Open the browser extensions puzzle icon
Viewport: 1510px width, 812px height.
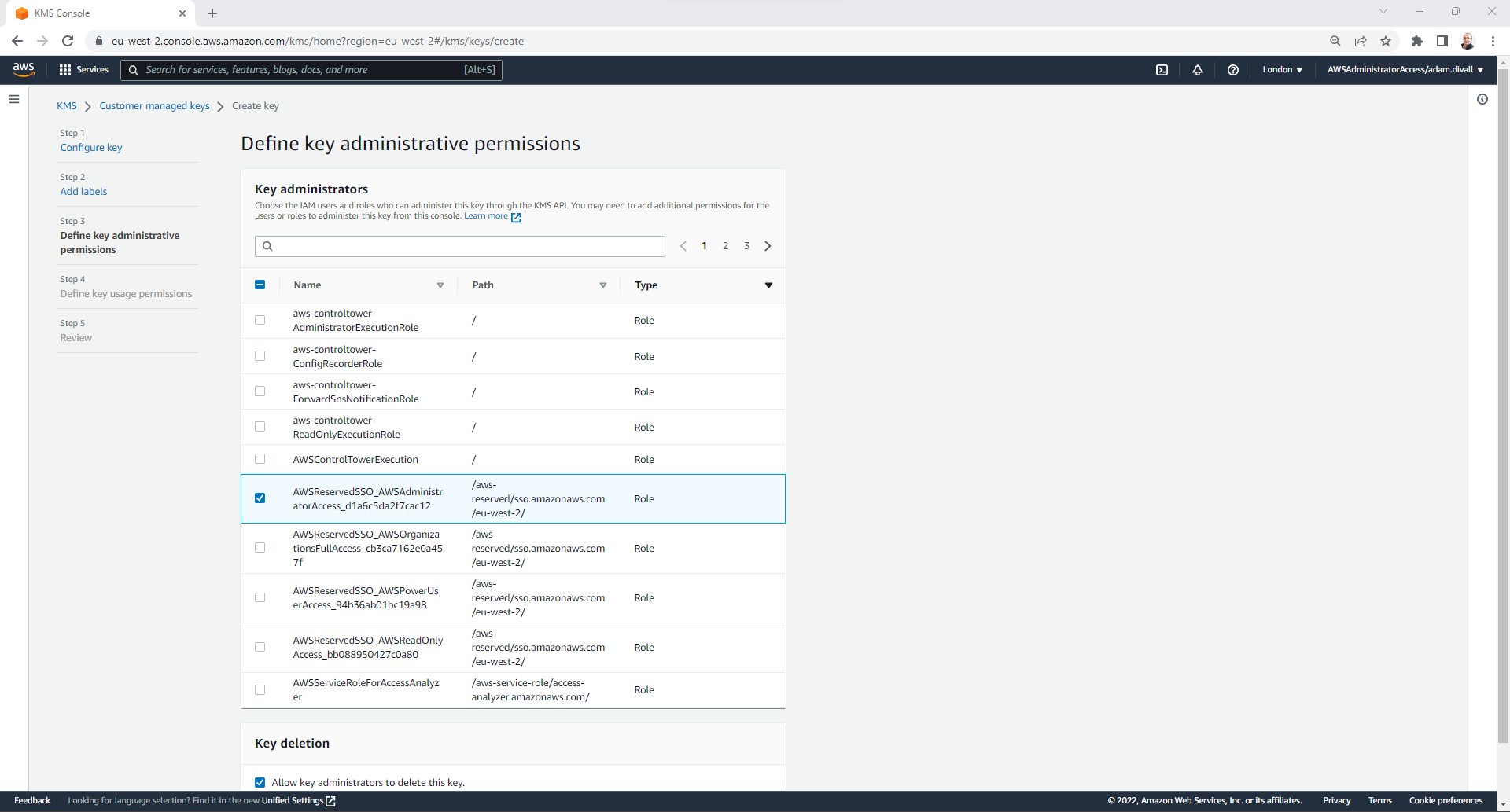tap(1416, 41)
